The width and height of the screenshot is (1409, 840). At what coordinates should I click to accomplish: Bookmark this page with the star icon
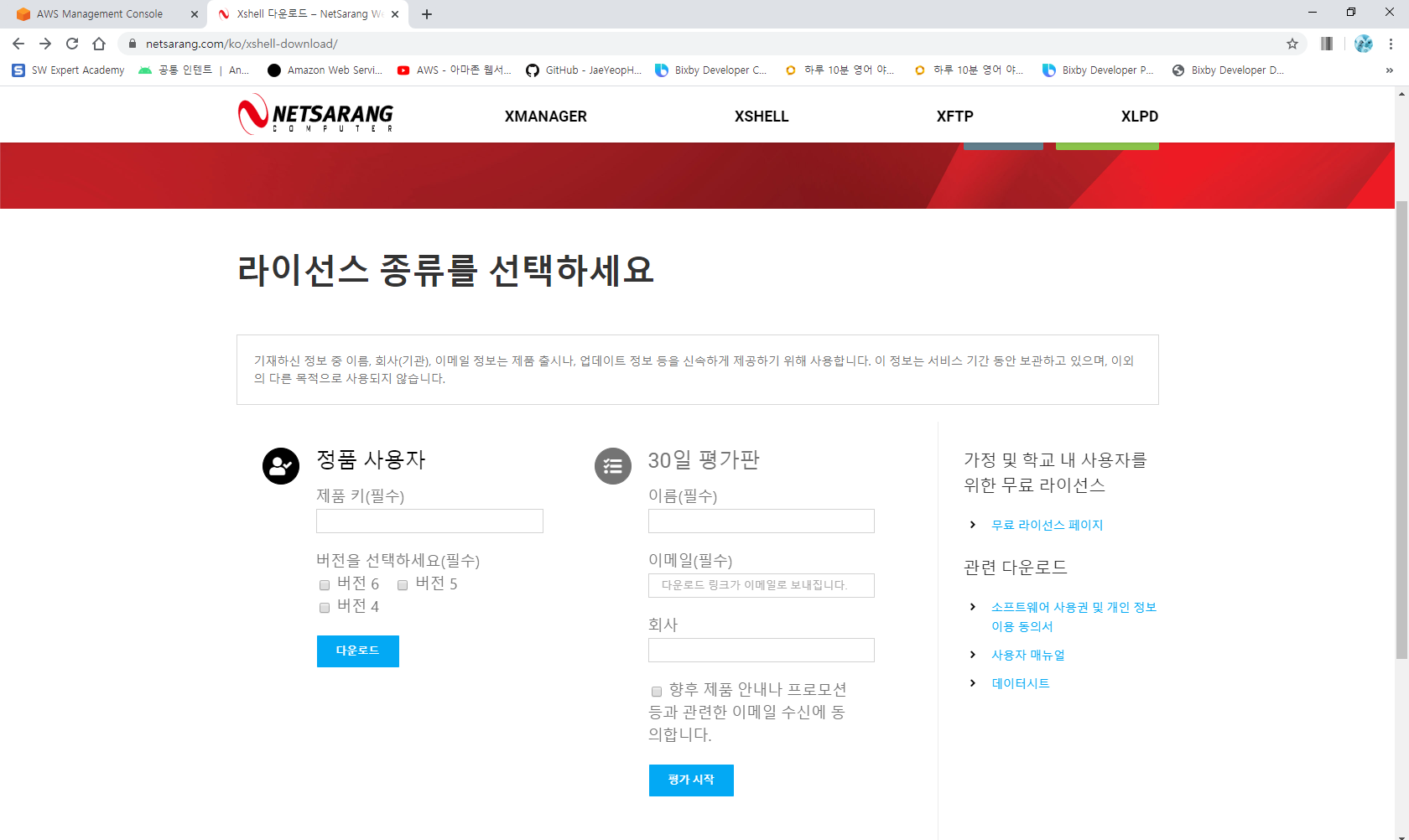click(1292, 44)
